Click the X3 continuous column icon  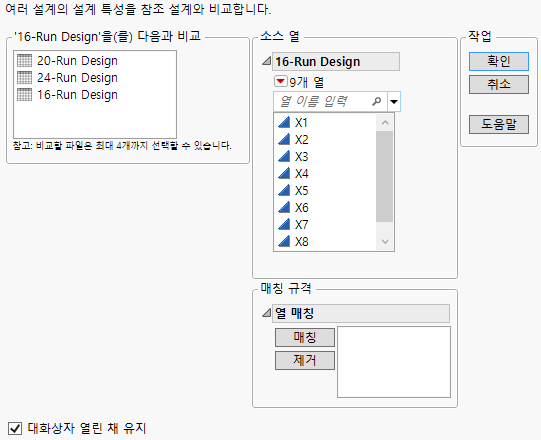(284, 156)
